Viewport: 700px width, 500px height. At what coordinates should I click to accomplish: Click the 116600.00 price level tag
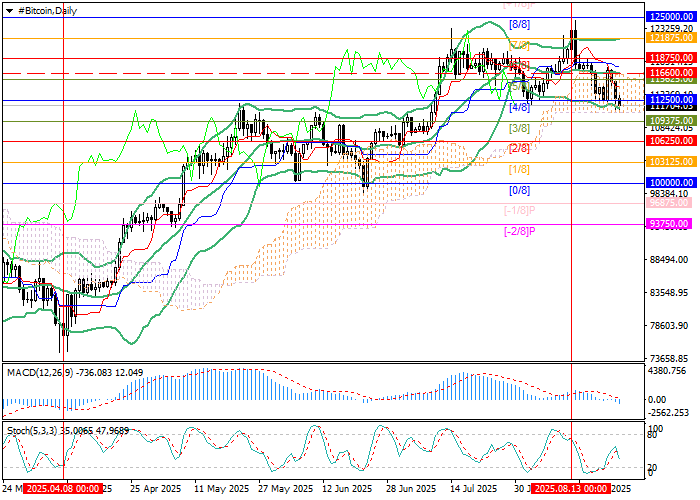671,73
